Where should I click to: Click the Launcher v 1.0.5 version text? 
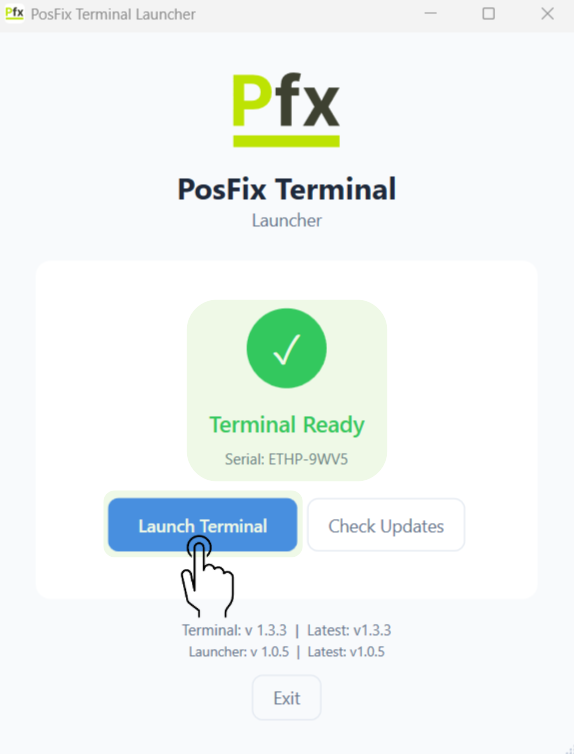tap(239, 652)
